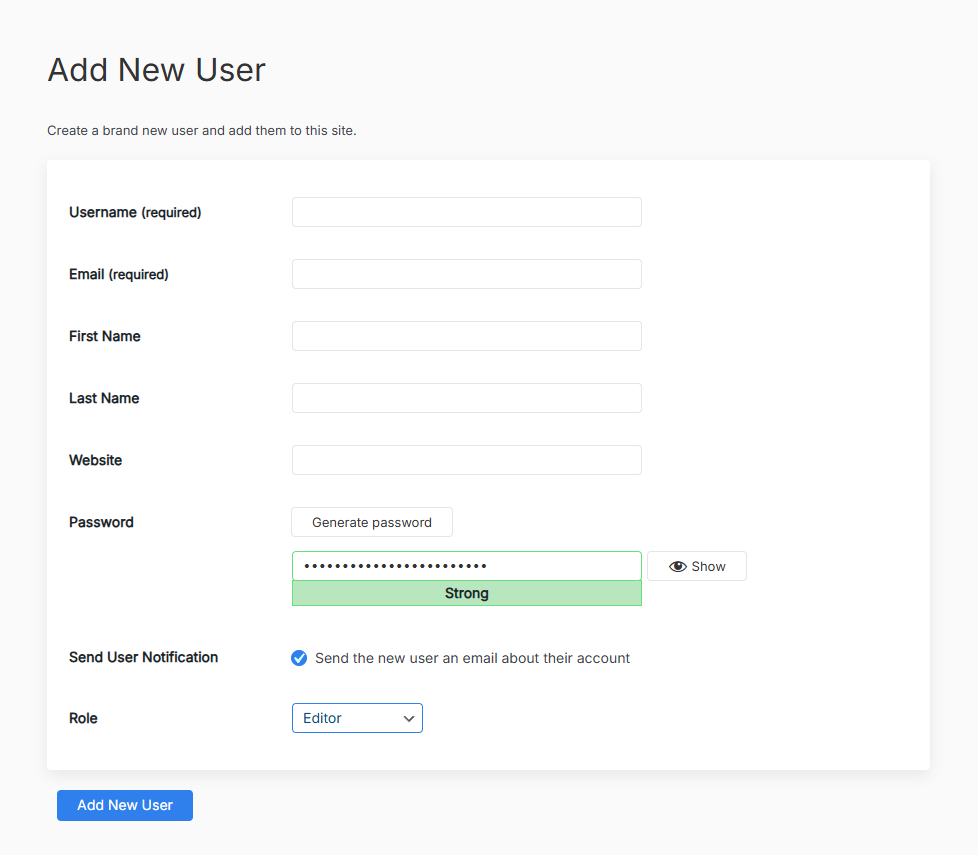Click the masked password input box
The width and height of the screenshot is (978, 855).
(466, 566)
